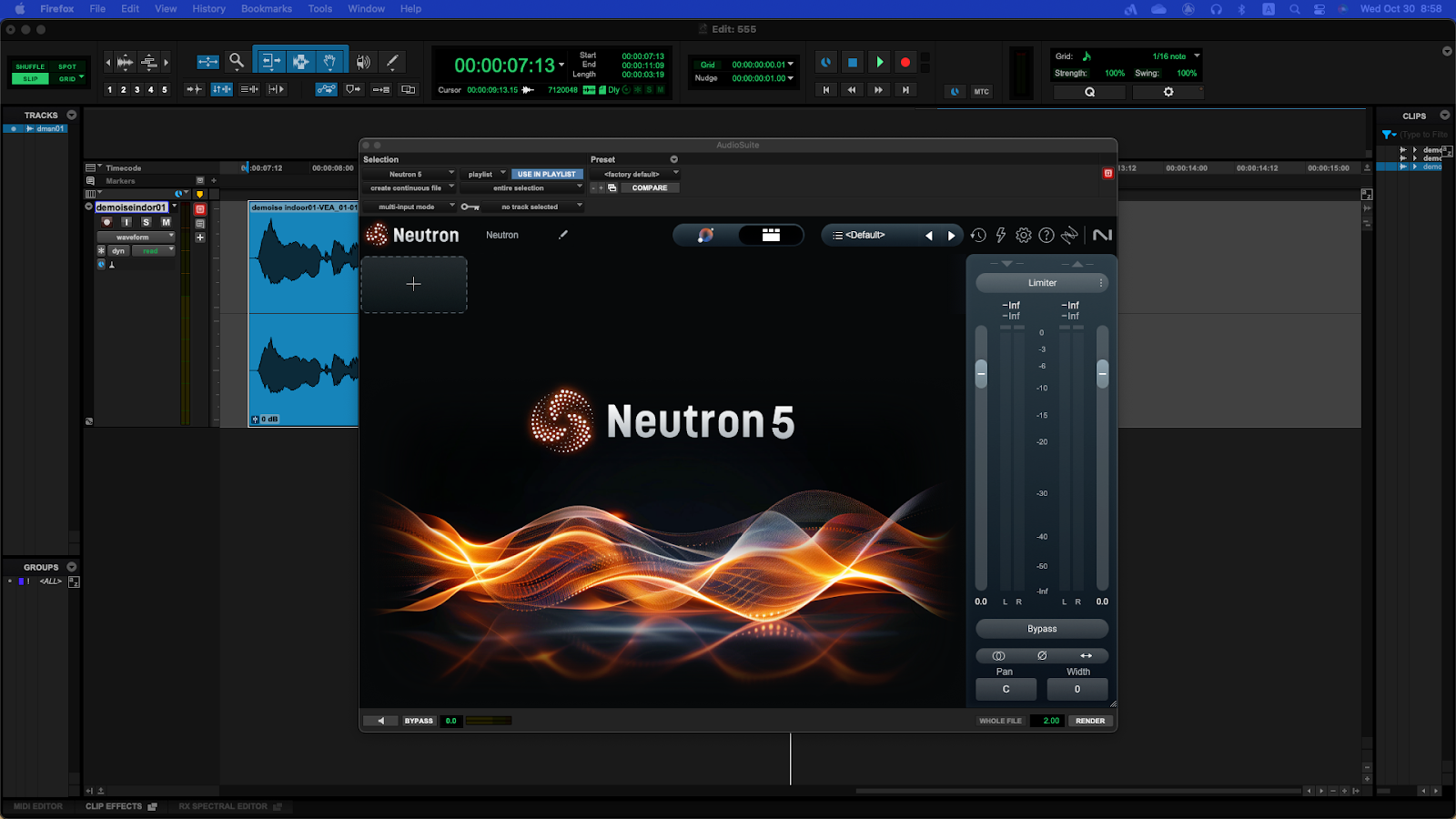Click the Neutron lightning bolt icon
The image size is (1456, 819).
coord(1001,236)
